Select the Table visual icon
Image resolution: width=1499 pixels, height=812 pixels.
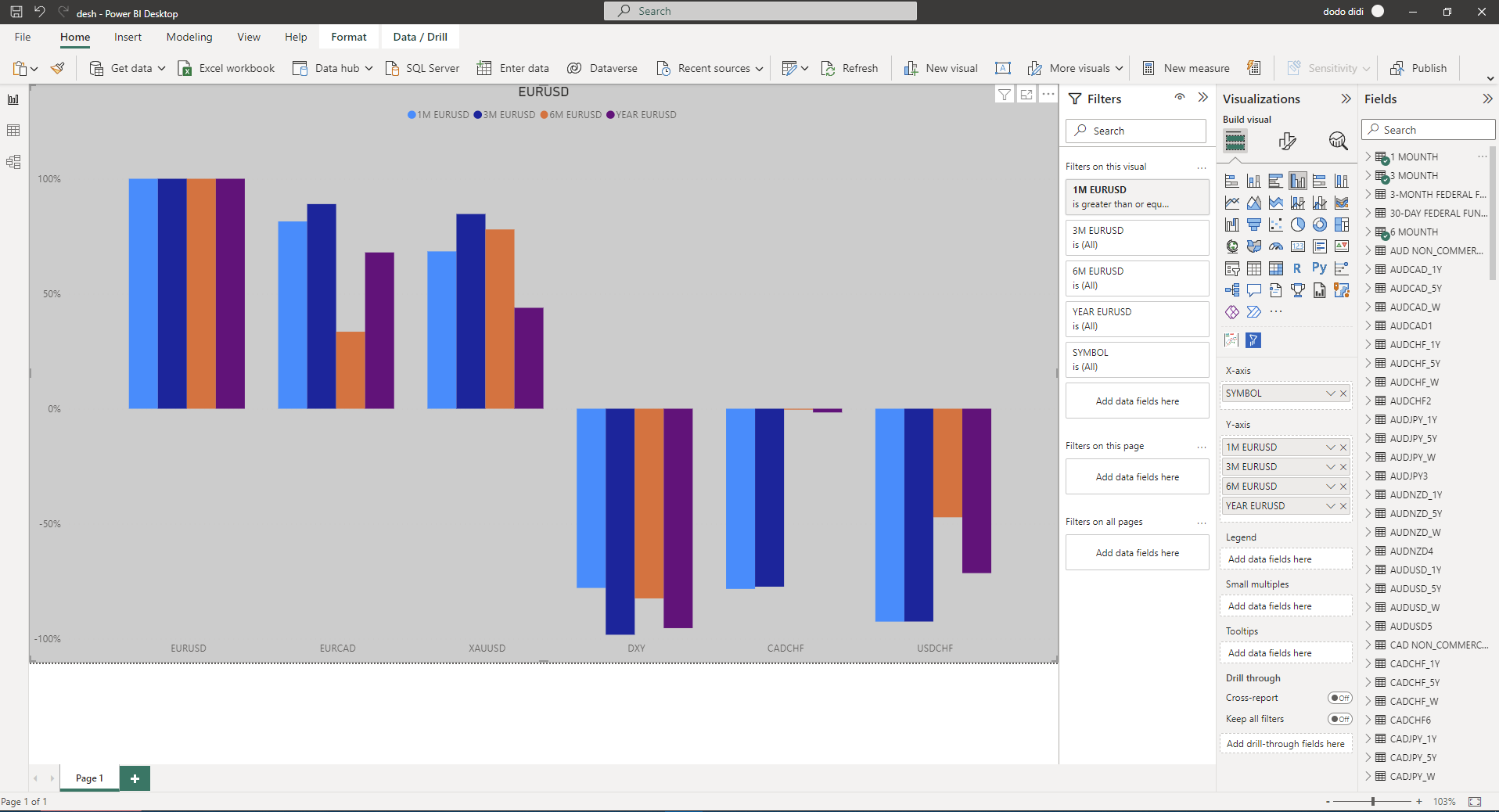(x=1254, y=268)
